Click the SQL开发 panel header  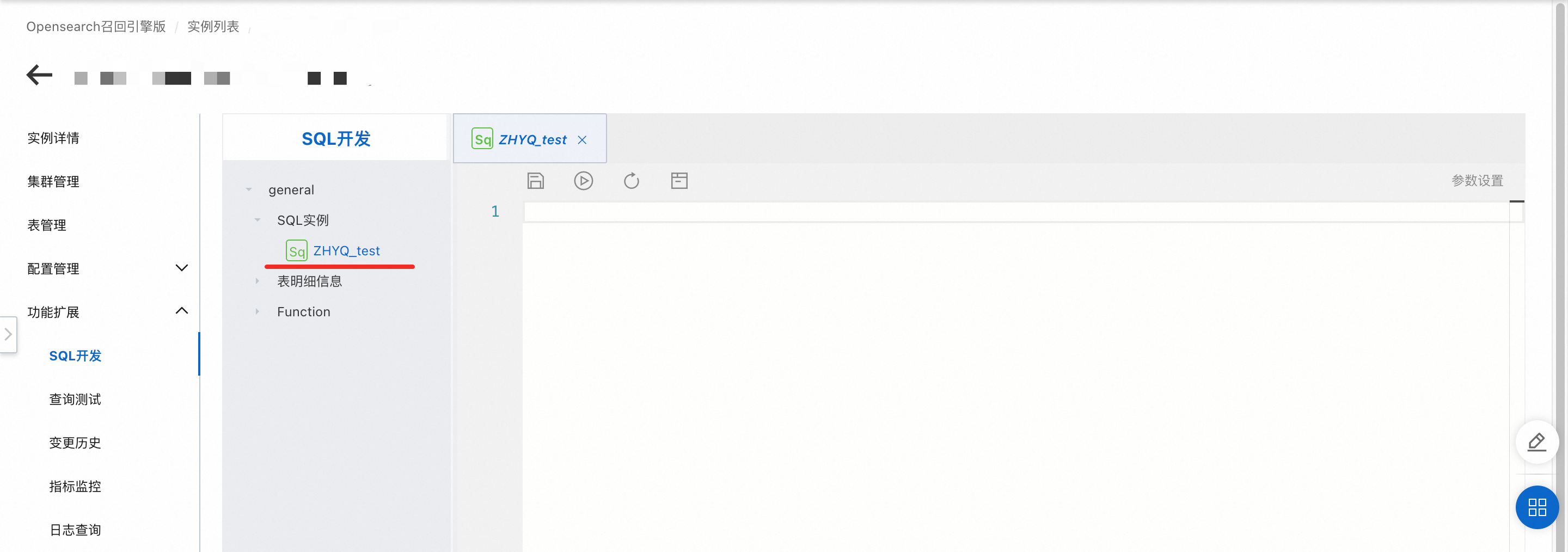point(336,138)
